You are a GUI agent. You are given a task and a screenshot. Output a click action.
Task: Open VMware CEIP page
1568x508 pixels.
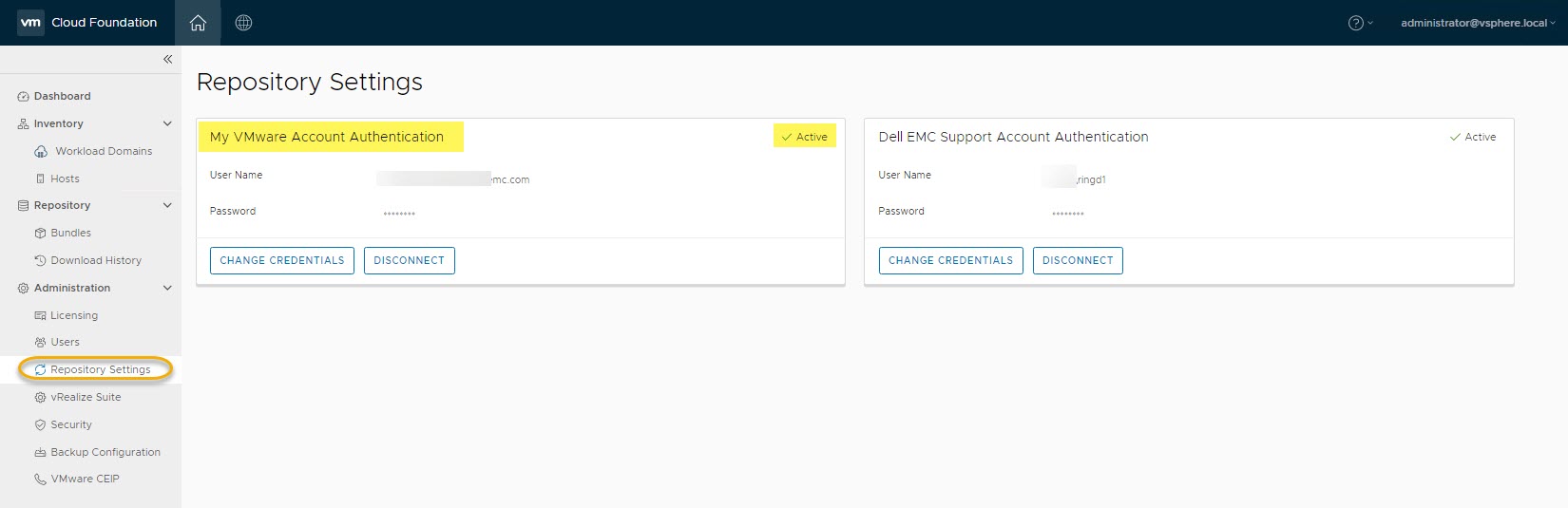[86, 479]
